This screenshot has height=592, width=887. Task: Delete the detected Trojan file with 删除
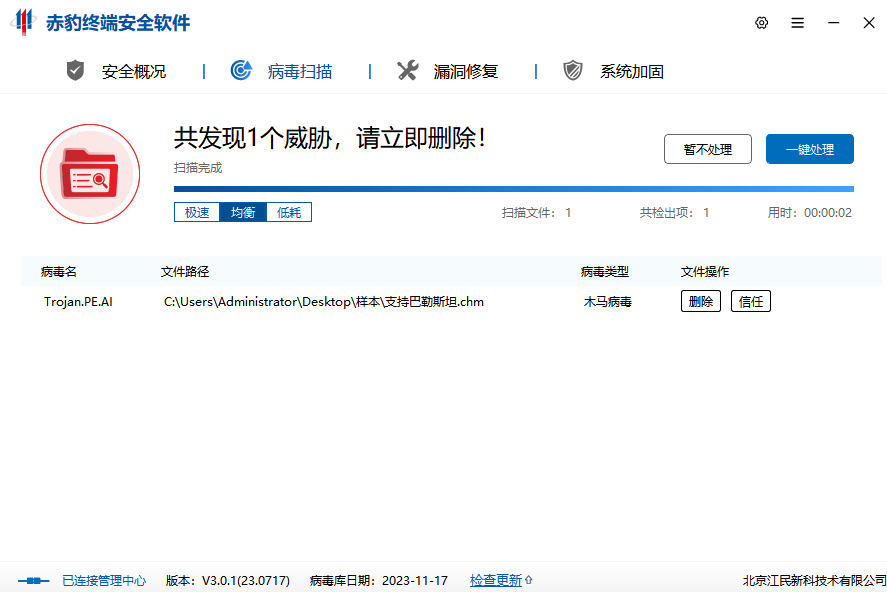coord(701,301)
